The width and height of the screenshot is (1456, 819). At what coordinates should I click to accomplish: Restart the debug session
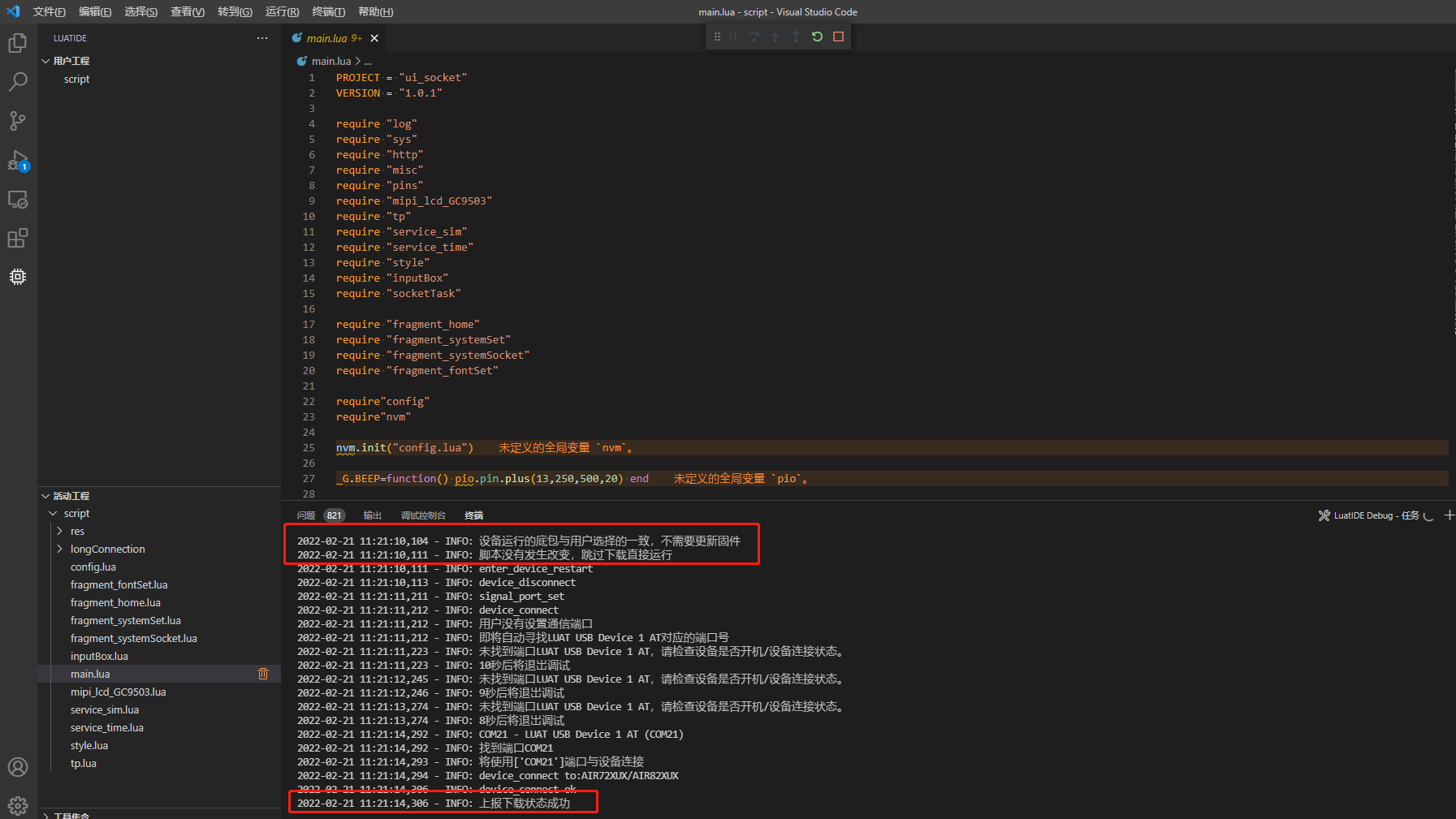pos(818,37)
